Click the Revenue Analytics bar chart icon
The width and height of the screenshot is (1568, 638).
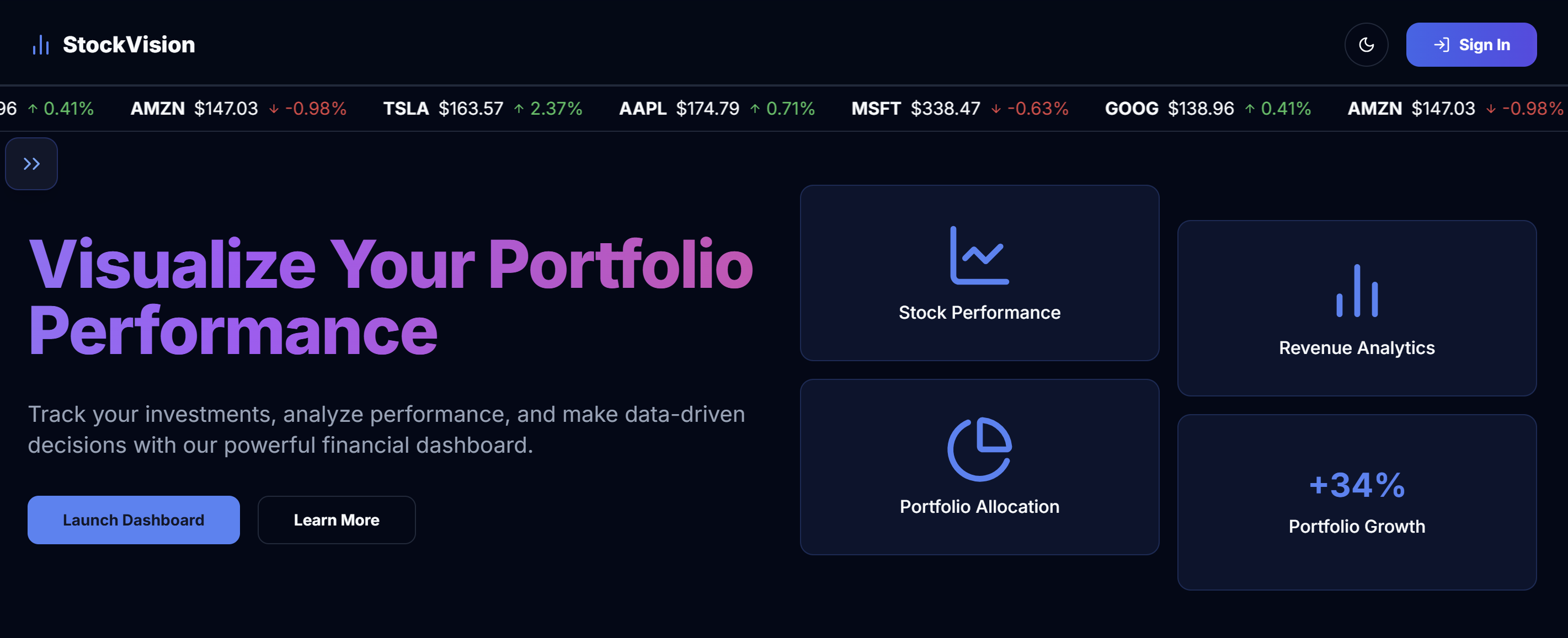point(1357,290)
